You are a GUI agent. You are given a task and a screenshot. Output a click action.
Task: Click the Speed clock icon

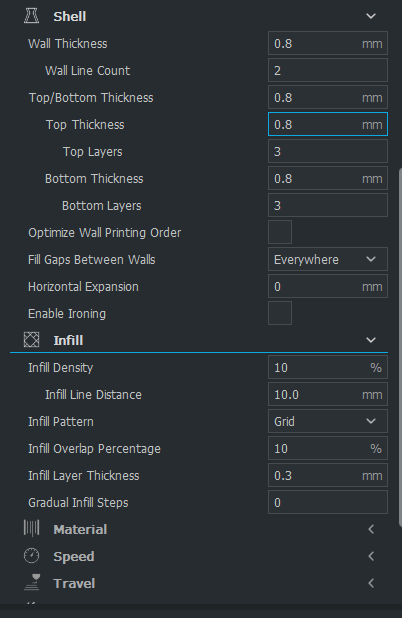32,556
